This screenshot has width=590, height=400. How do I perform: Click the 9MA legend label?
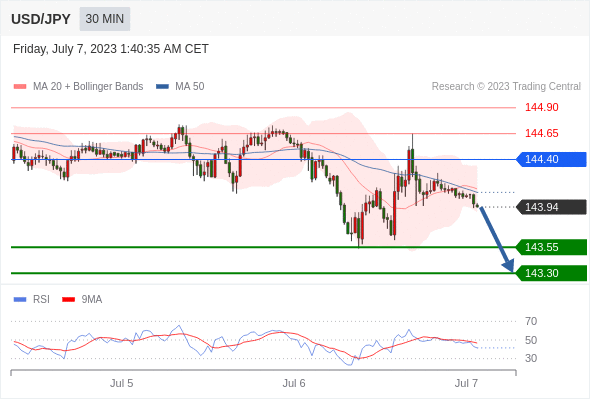click(x=92, y=300)
